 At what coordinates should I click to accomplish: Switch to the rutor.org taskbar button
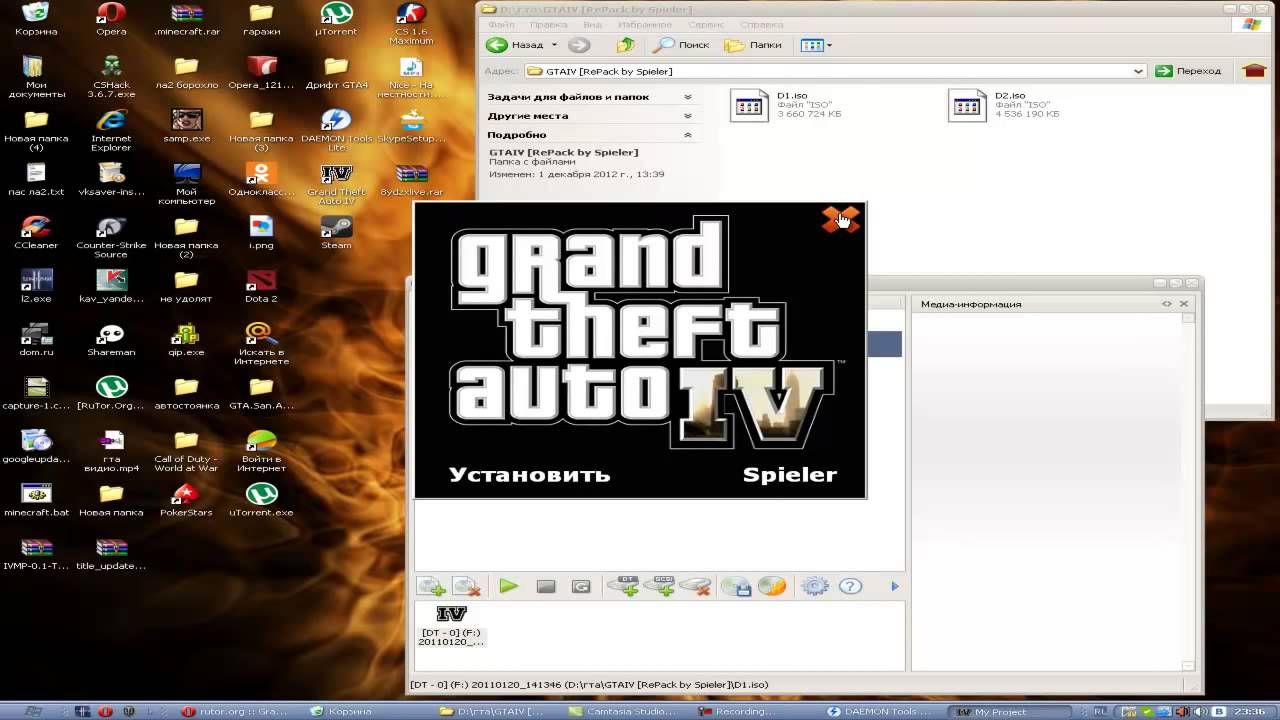[237, 711]
